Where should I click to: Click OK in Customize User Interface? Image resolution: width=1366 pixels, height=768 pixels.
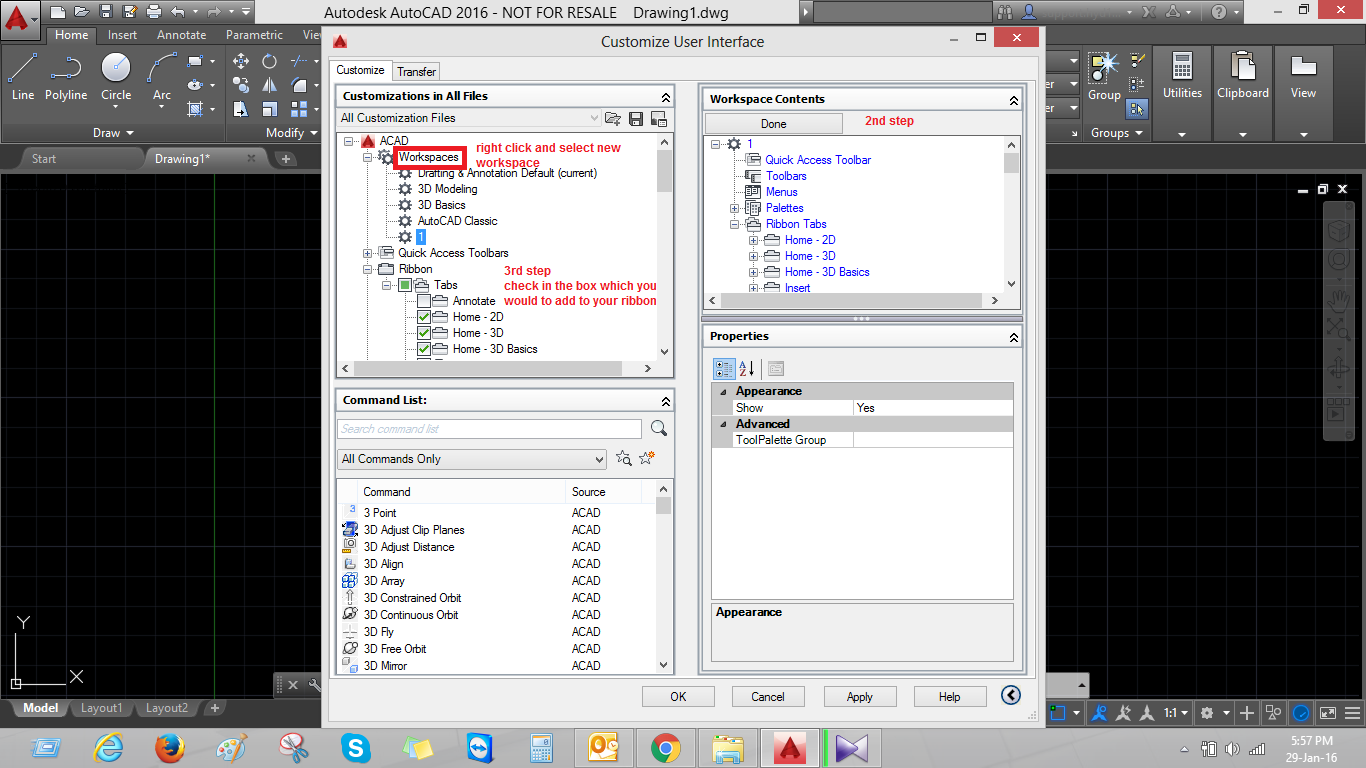click(678, 697)
